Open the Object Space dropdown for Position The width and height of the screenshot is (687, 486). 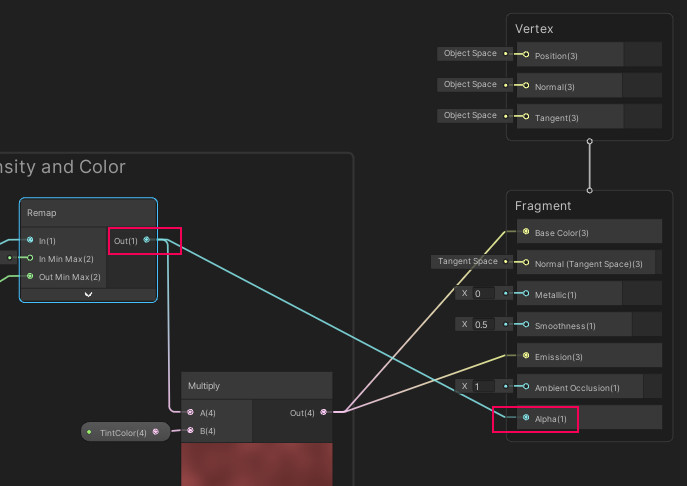(x=470, y=54)
